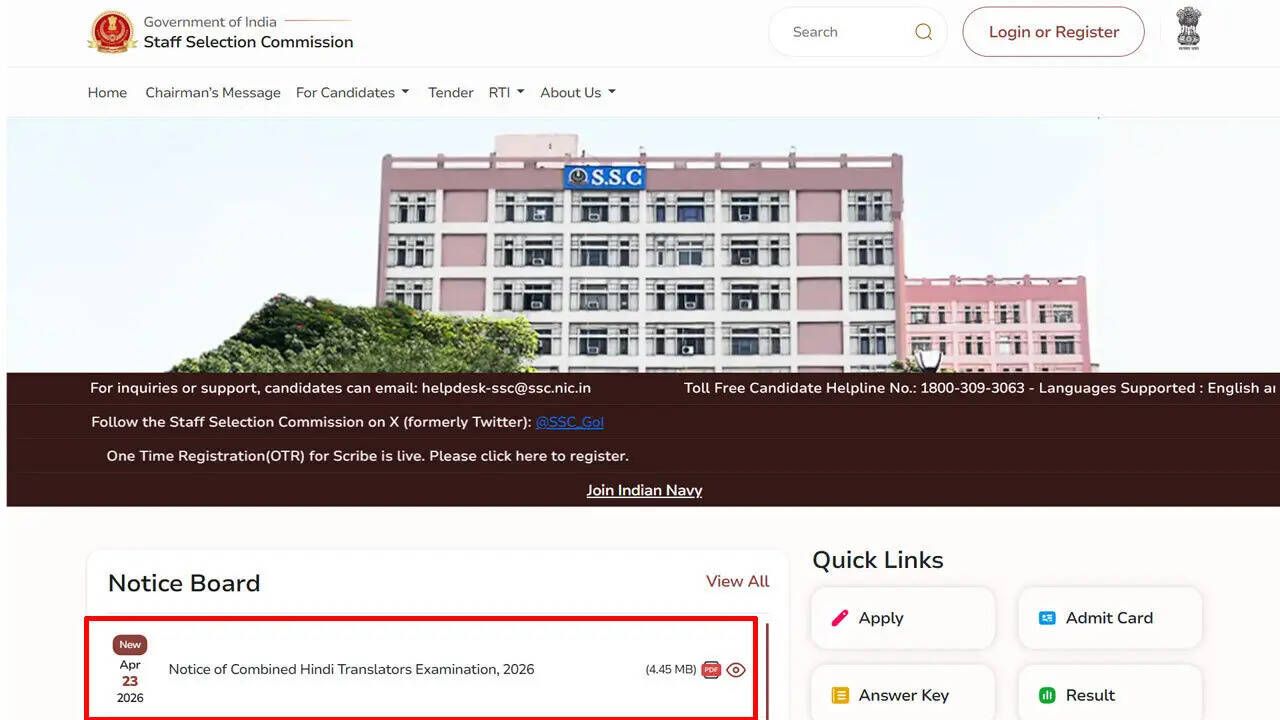The width and height of the screenshot is (1280, 720).
Task: Open the Tender menu item
Action: tap(450, 92)
